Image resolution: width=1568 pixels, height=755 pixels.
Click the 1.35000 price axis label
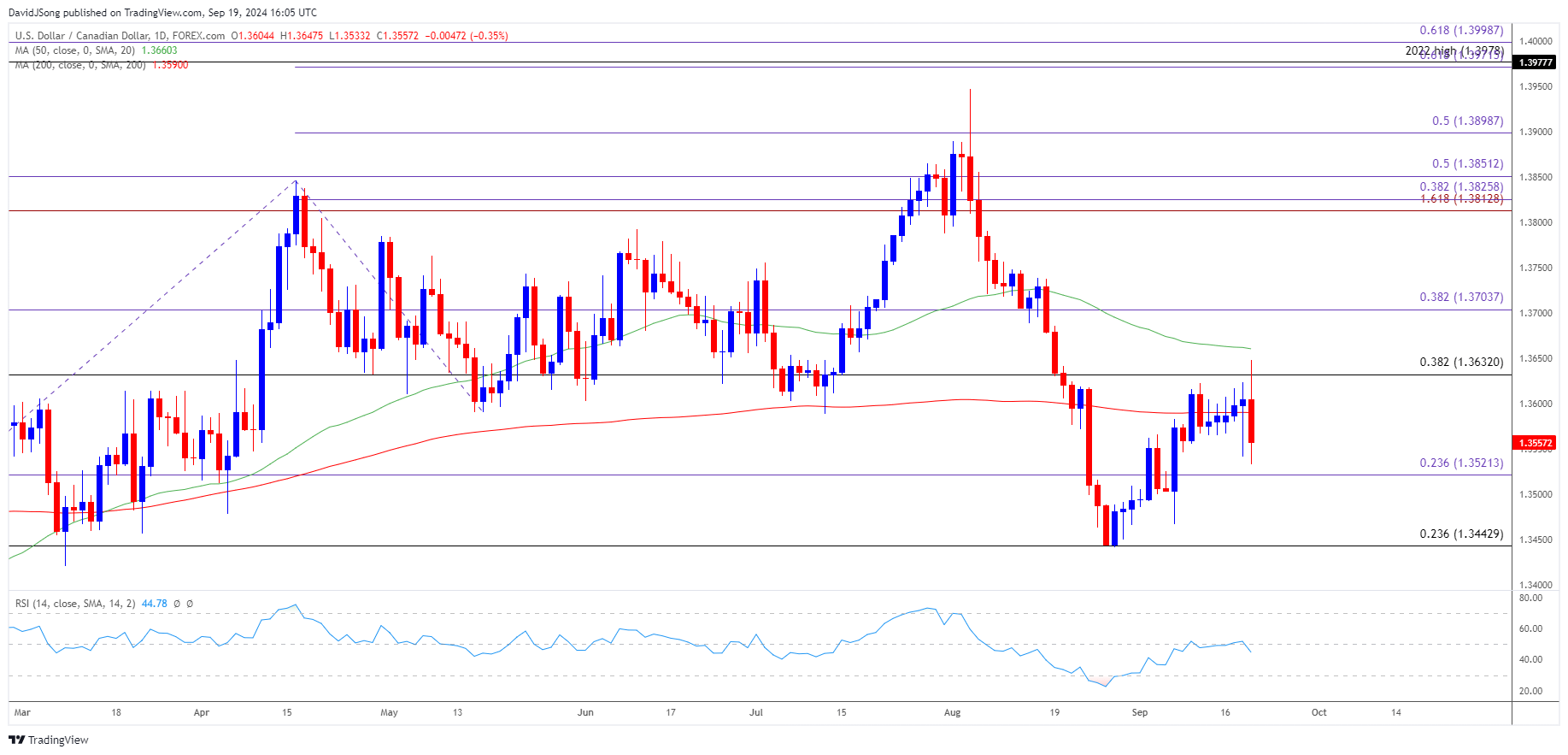pyautogui.click(x=1536, y=494)
